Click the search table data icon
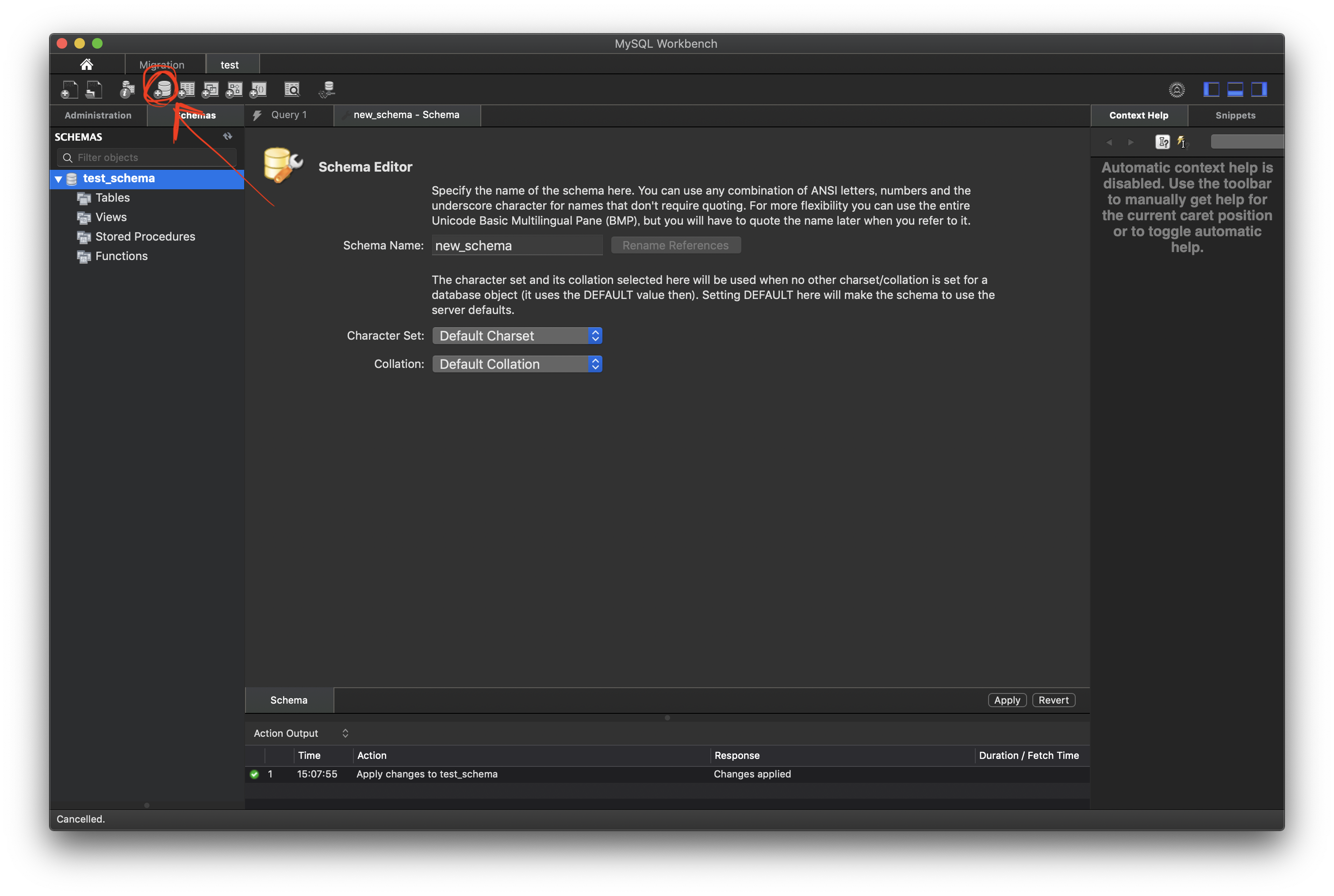This screenshot has height=896, width=1334. point(292,89)
